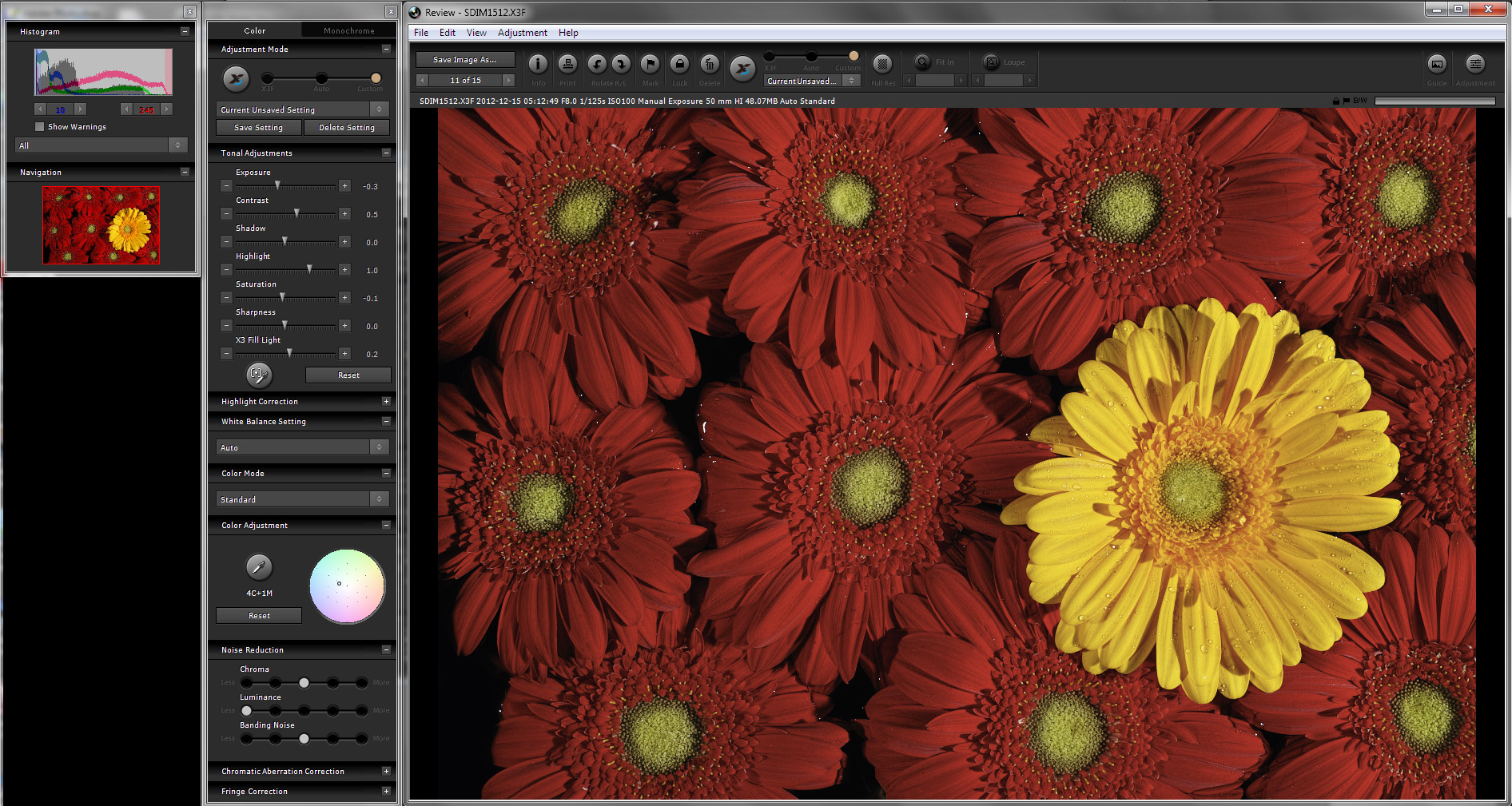Go to the next image arrow

(508, 80)
